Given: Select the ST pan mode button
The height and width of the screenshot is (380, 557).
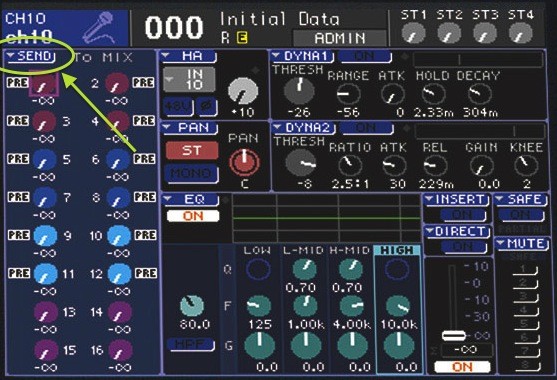Looking at the screenshot, I should click(x=192, y=151).
